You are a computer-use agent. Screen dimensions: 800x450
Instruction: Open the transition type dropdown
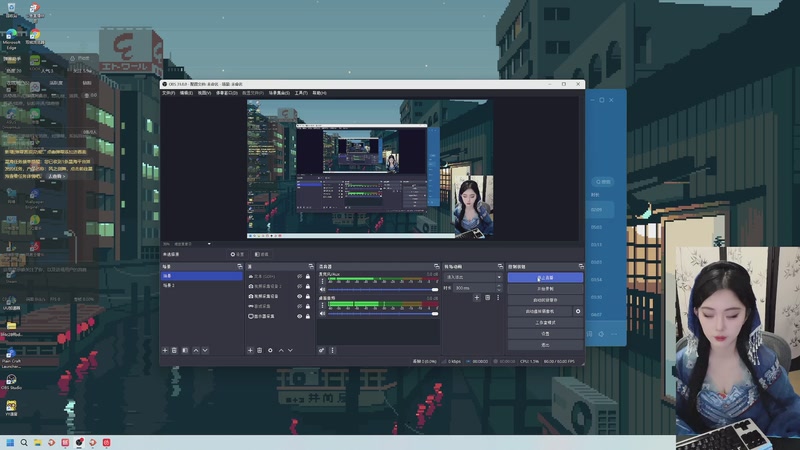pos(473,277)
